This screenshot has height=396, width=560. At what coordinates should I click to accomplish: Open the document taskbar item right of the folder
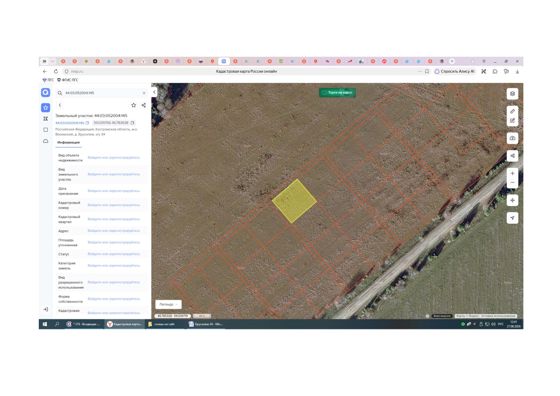coord(205,324)
